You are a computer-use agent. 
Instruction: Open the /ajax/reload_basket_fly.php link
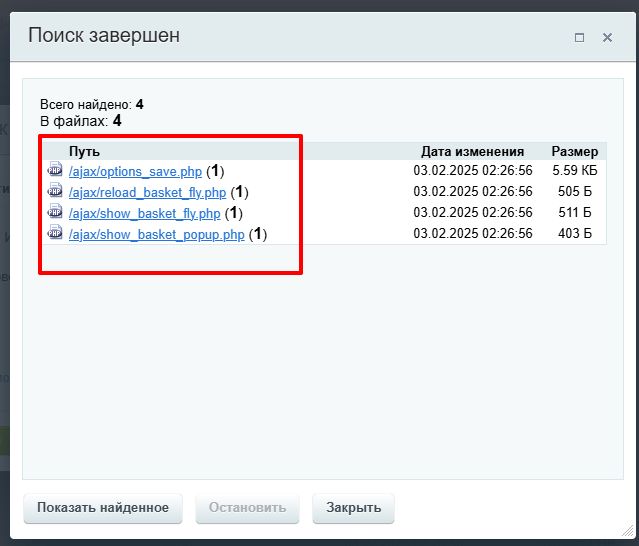pos(147,192)
